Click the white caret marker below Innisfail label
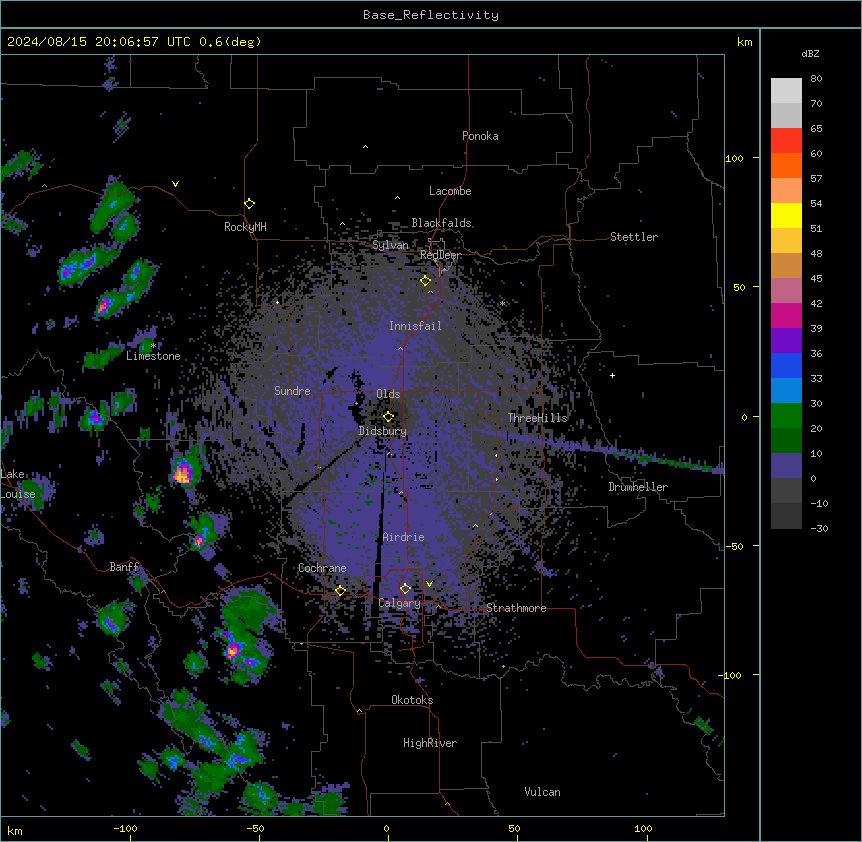 [400, 348]
